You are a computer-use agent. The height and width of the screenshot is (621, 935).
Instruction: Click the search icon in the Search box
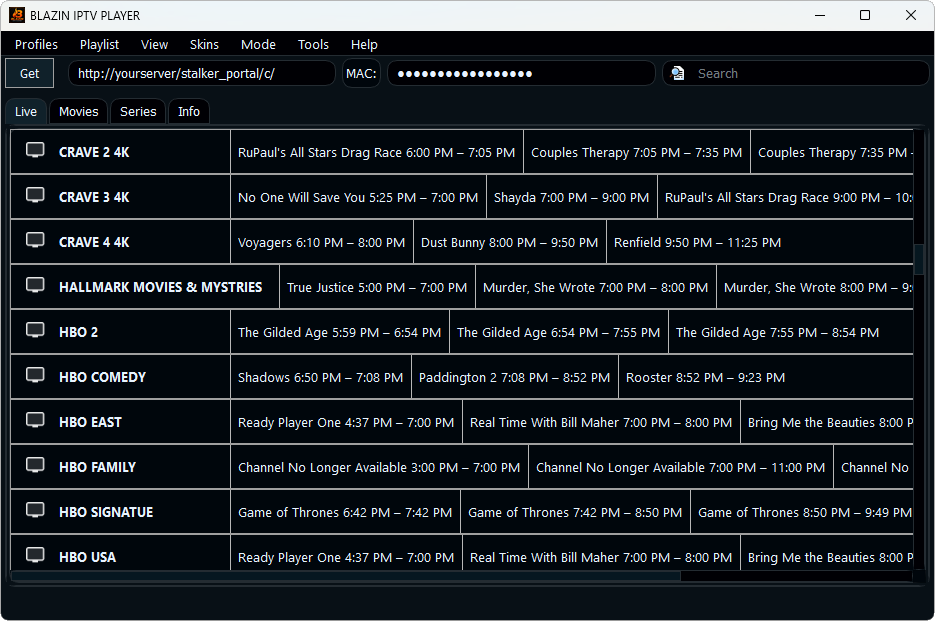point(677,73)
